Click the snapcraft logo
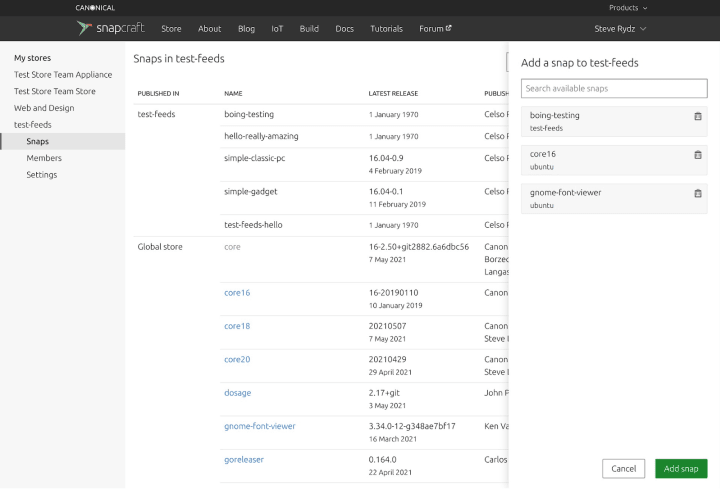Viewport: 720px width, 494px height. tap(111, 28)
